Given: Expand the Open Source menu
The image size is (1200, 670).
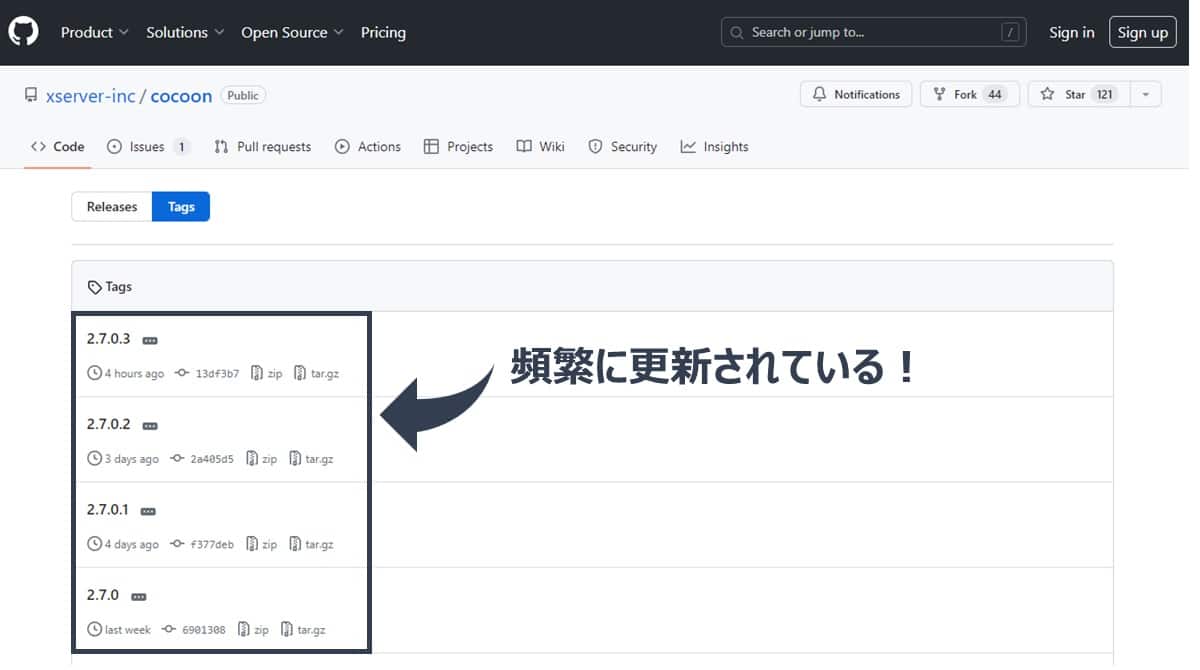Looking at the screenshot, I should click(x=292, y=32).
